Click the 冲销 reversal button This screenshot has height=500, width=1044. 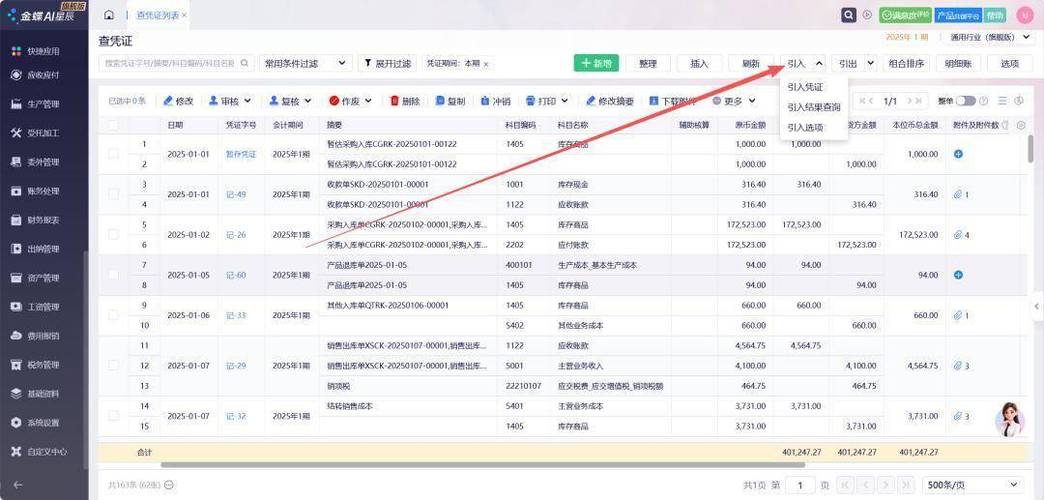click(x=495, y=101)
